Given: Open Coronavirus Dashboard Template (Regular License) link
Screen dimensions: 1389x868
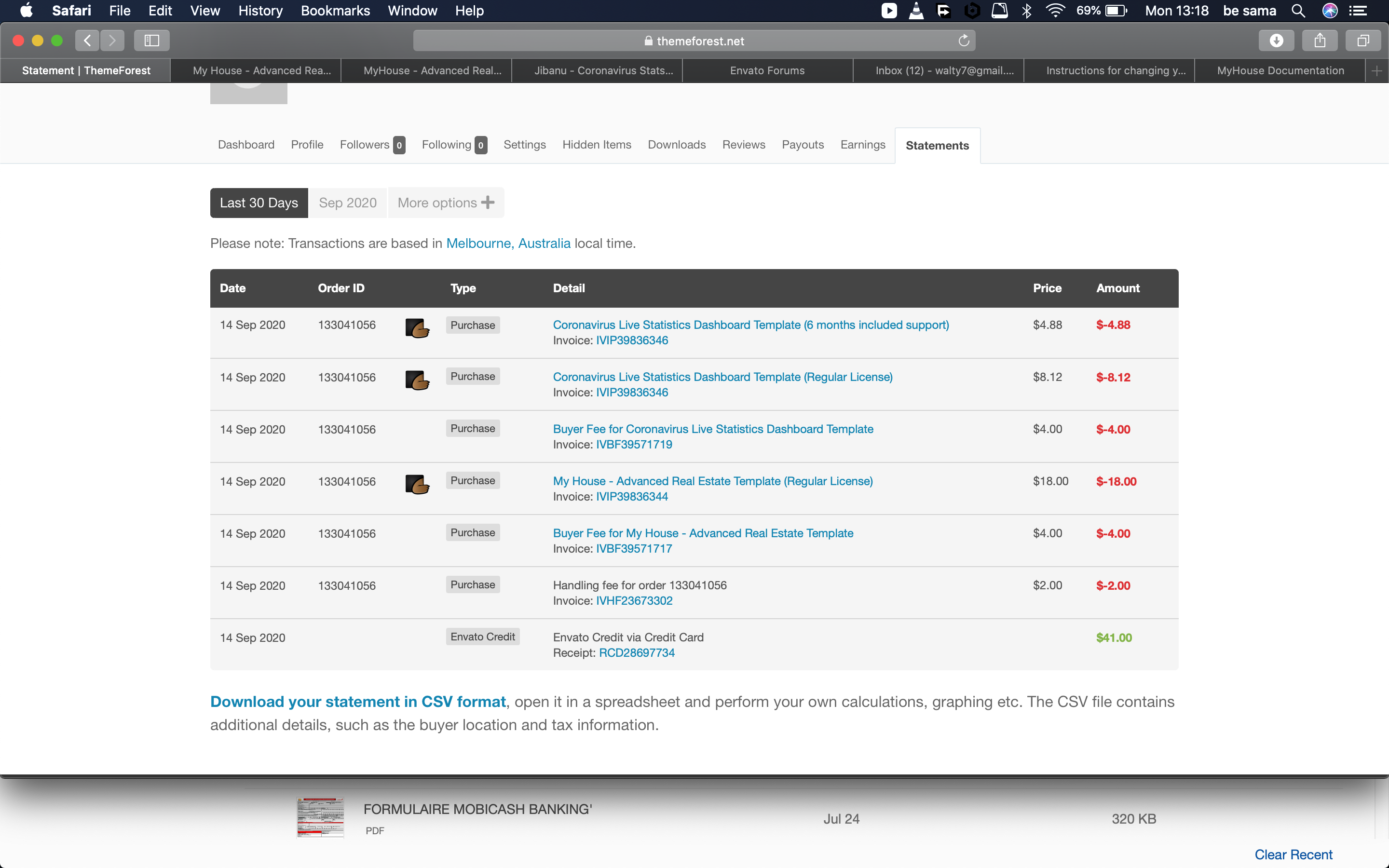Looking at the screenshot, I should [x=722, y=377].
